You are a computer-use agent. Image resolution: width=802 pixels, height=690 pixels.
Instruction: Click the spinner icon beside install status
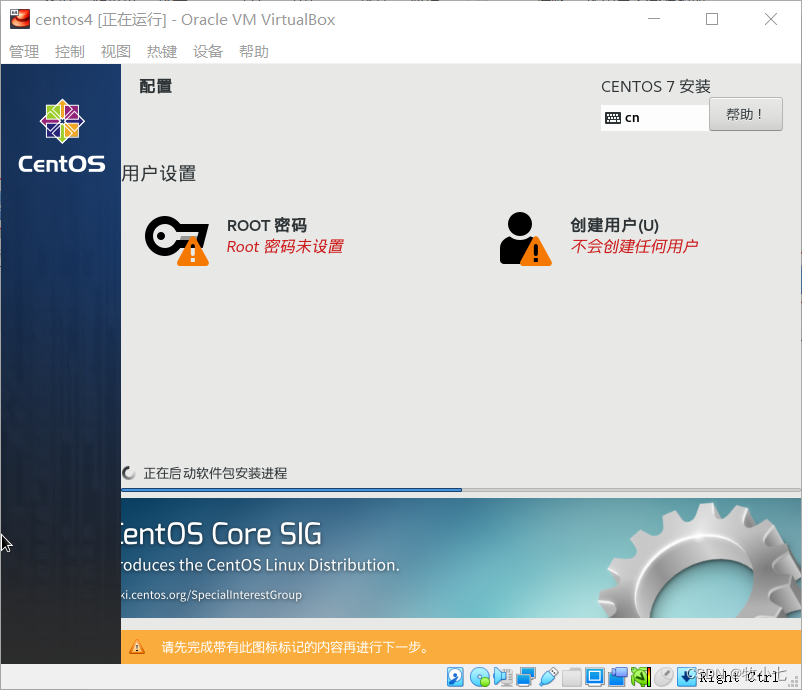tap(128, 473)
